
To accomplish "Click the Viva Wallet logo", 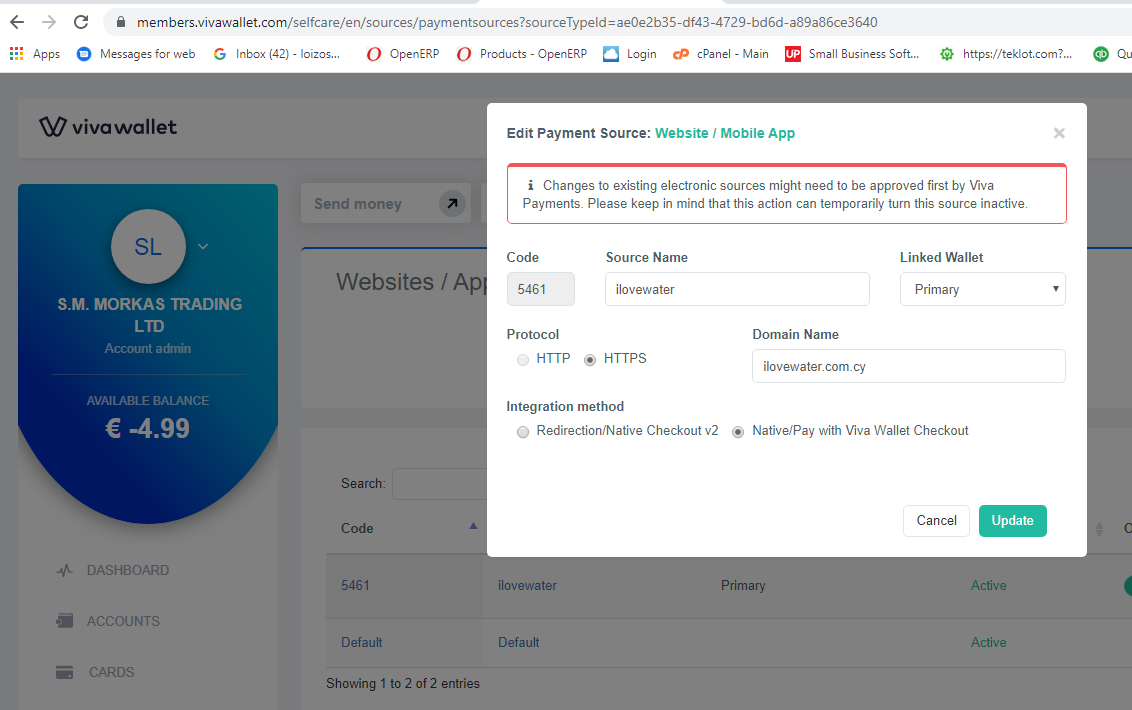I will (108, 127).
